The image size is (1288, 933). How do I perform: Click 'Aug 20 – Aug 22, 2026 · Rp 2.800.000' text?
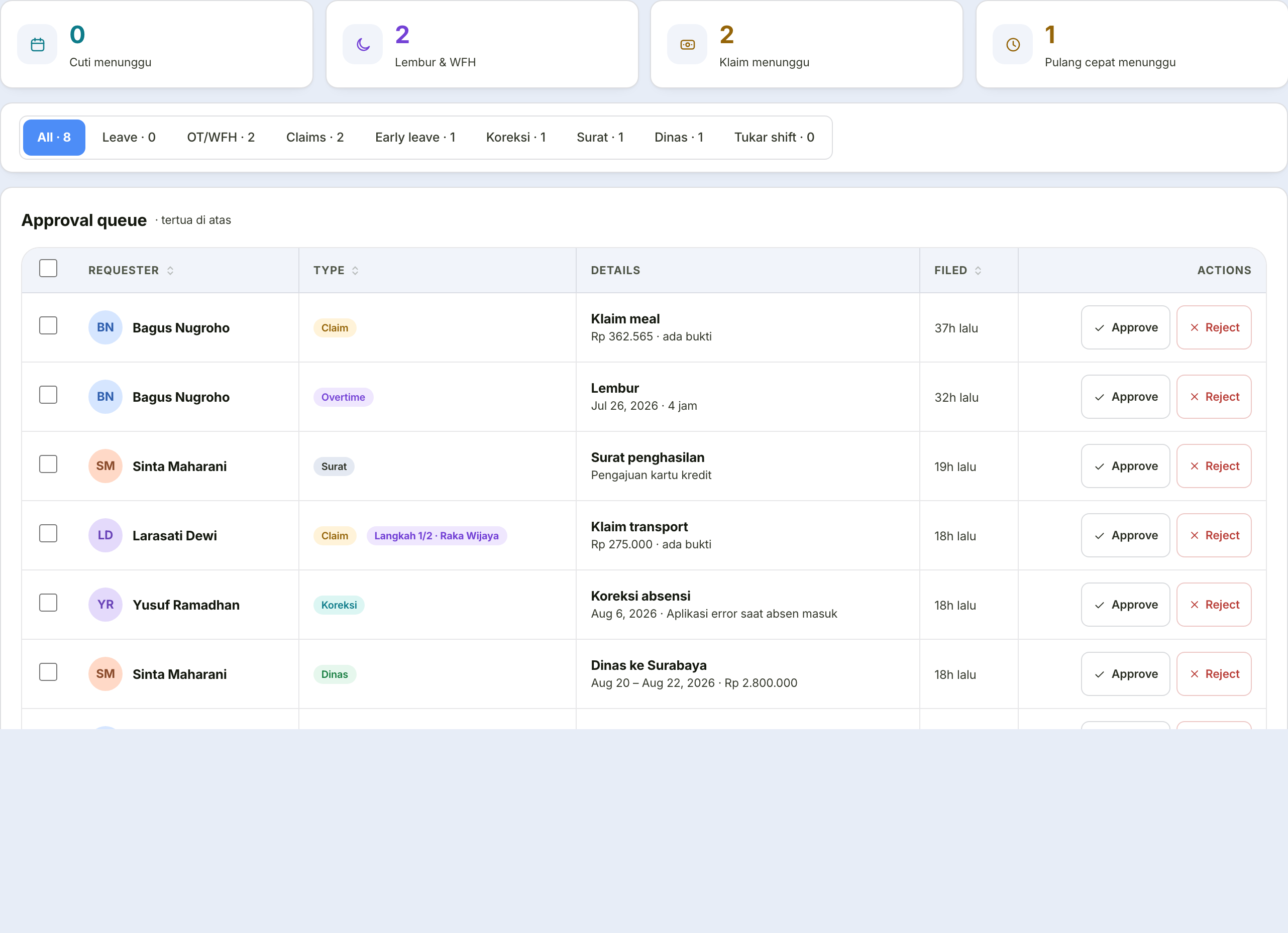694,683
